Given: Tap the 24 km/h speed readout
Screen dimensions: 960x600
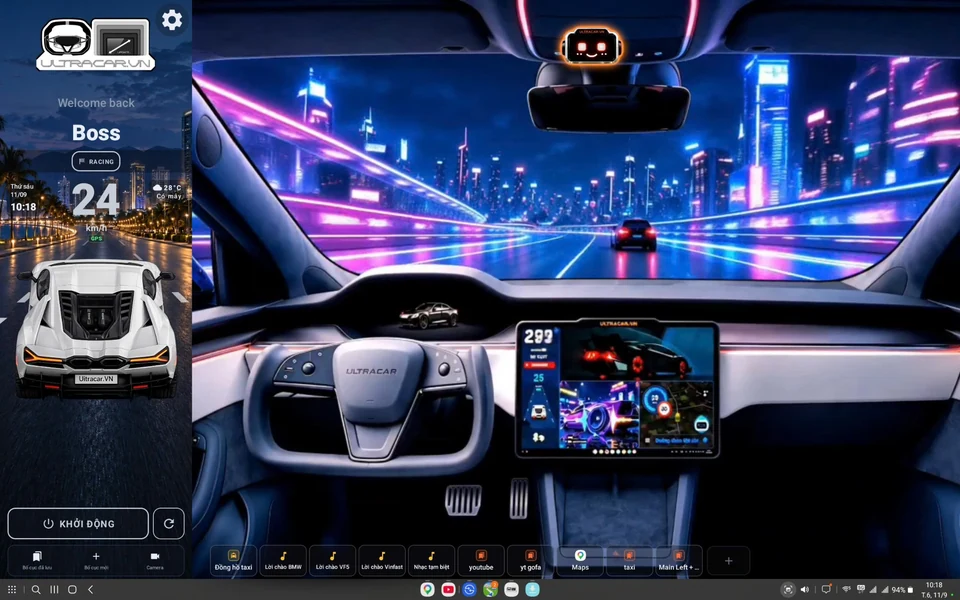Looking at the screenshot, I should (x=96, y=206).
